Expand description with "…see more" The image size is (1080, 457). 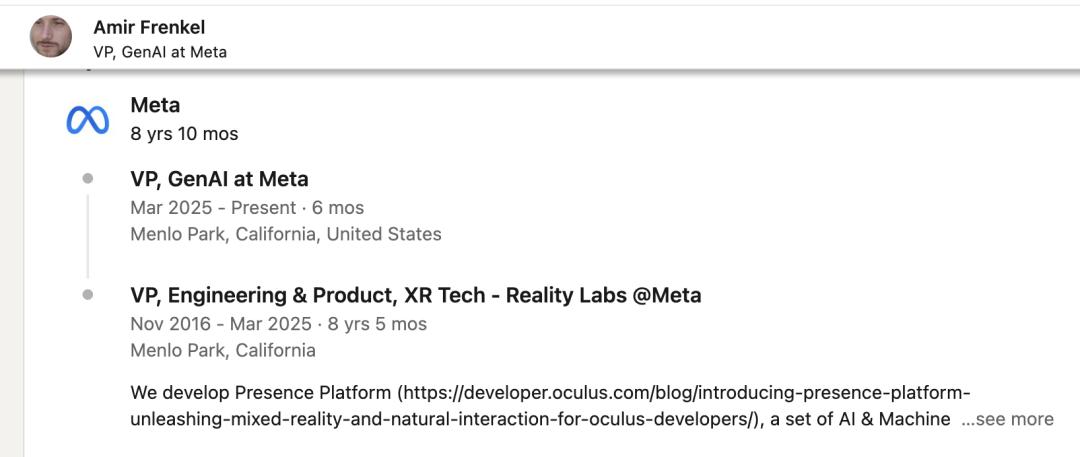pos(1007,419)
